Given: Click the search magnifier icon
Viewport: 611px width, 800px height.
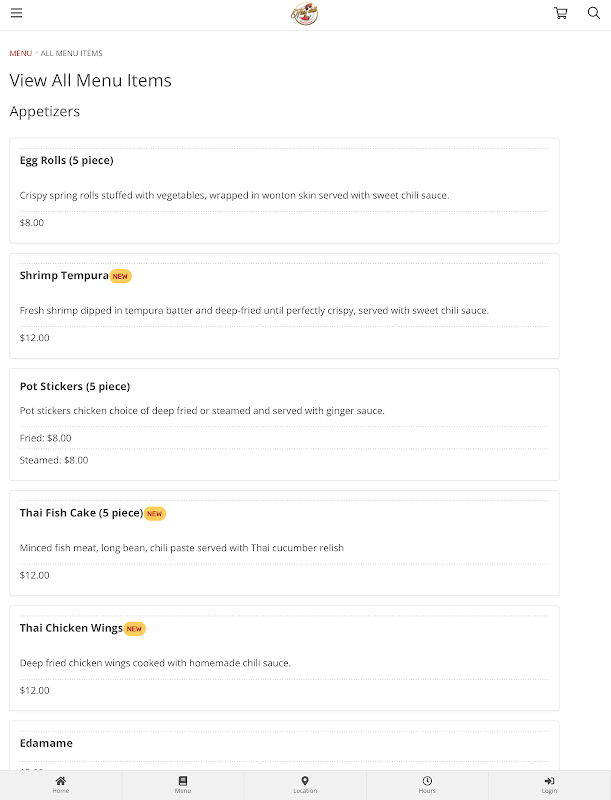Looking at the screenshot, I should point(593,14).
